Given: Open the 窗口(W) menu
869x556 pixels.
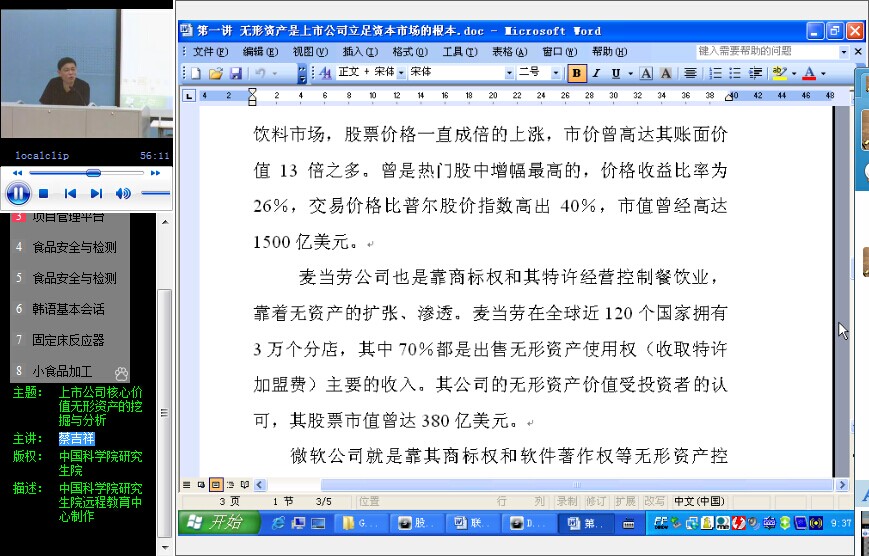Looking at the screenshot, I should coord(560,52).
